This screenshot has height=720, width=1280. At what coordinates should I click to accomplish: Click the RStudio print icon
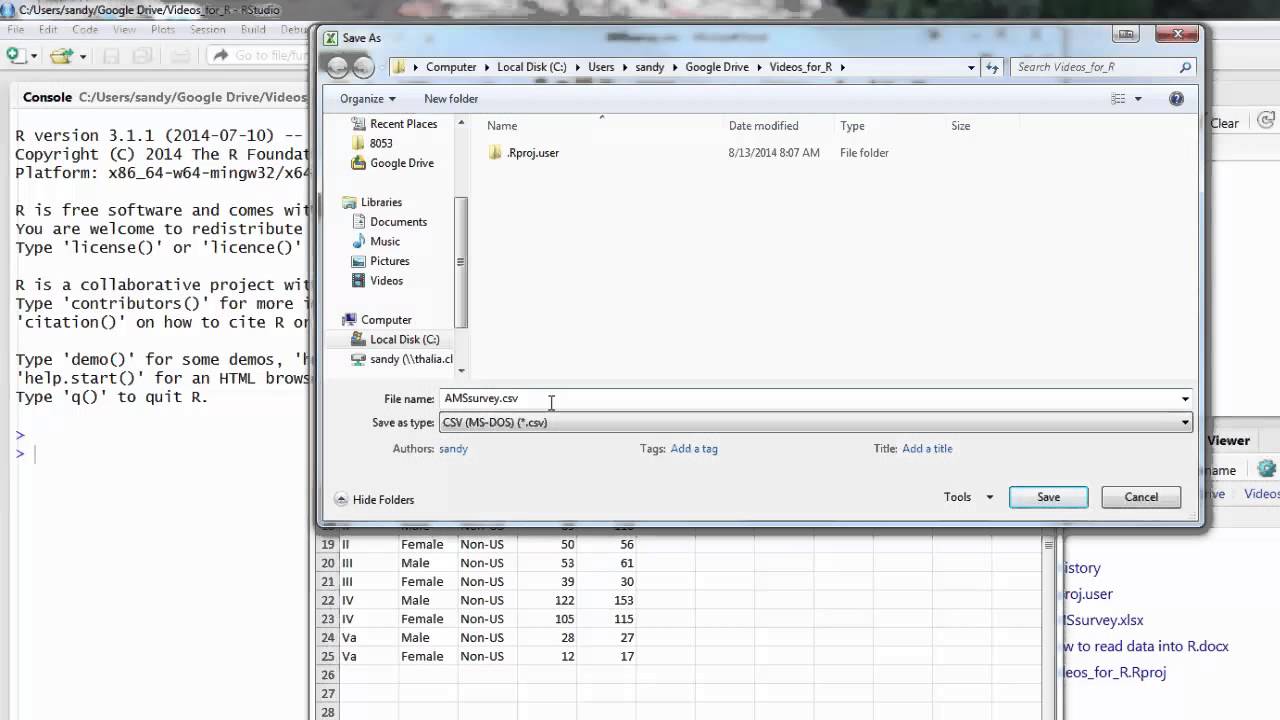point(181,56)
